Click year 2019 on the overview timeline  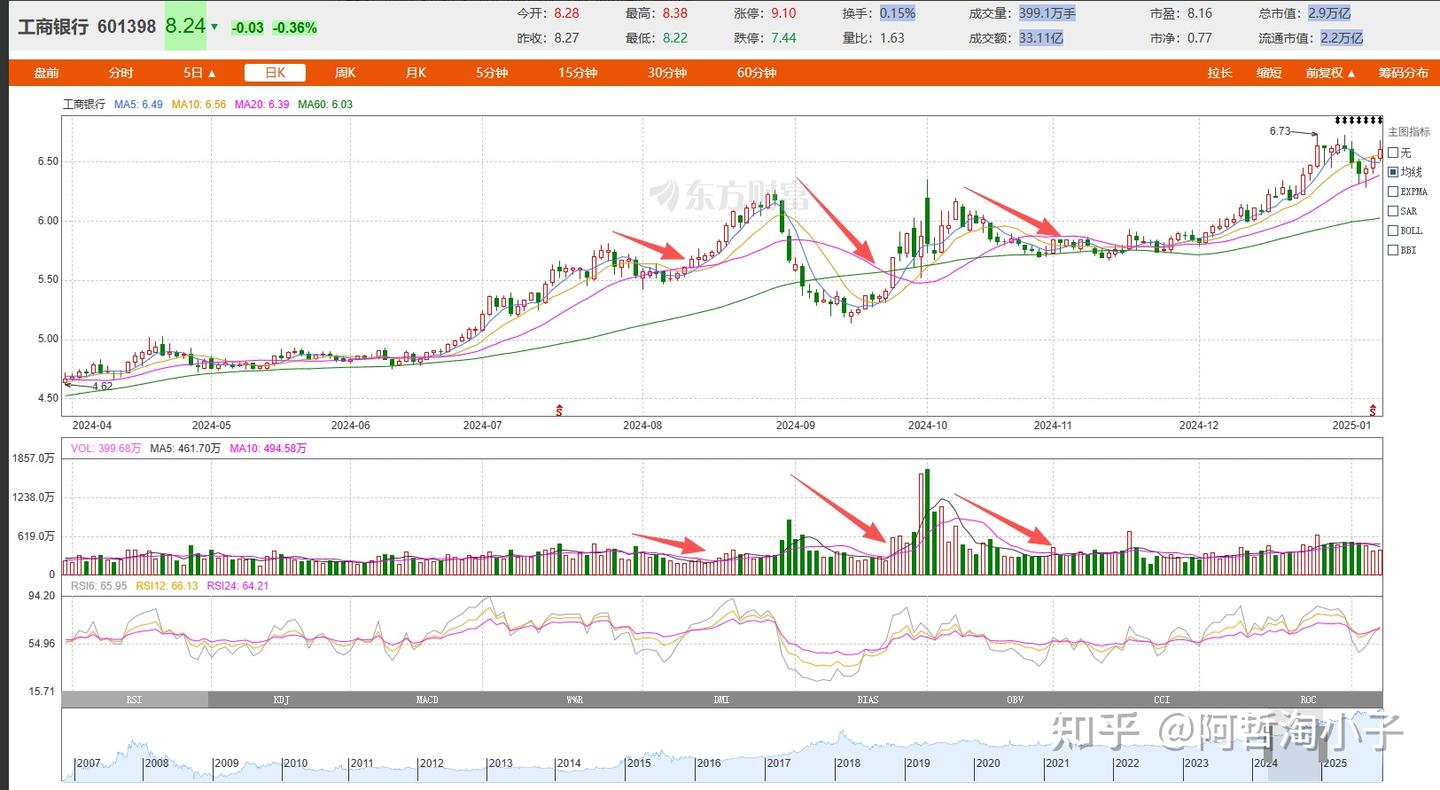[x=918, y=763]
